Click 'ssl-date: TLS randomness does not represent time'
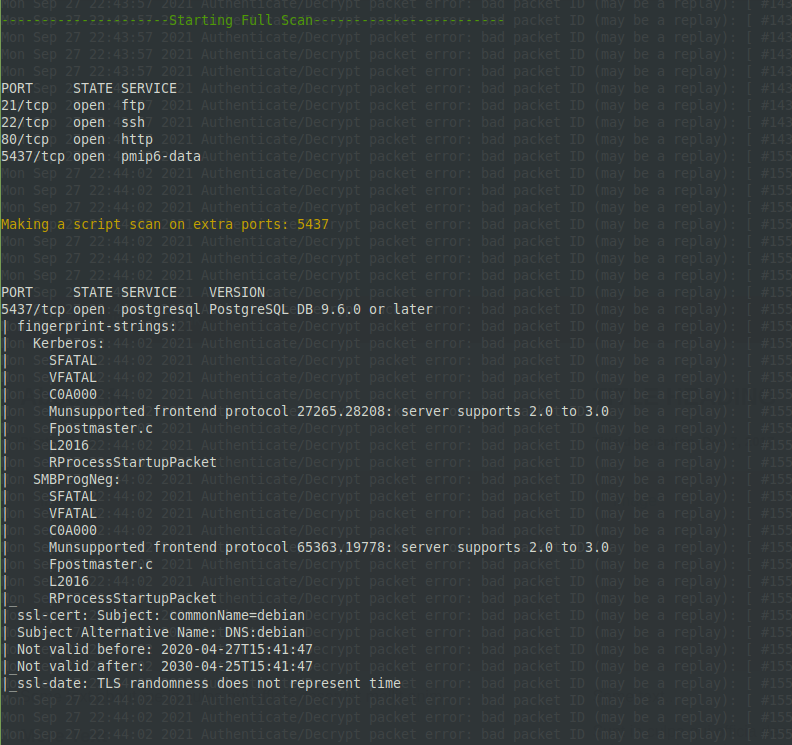This screenshot has width=792, height=745. coord(209,684)
